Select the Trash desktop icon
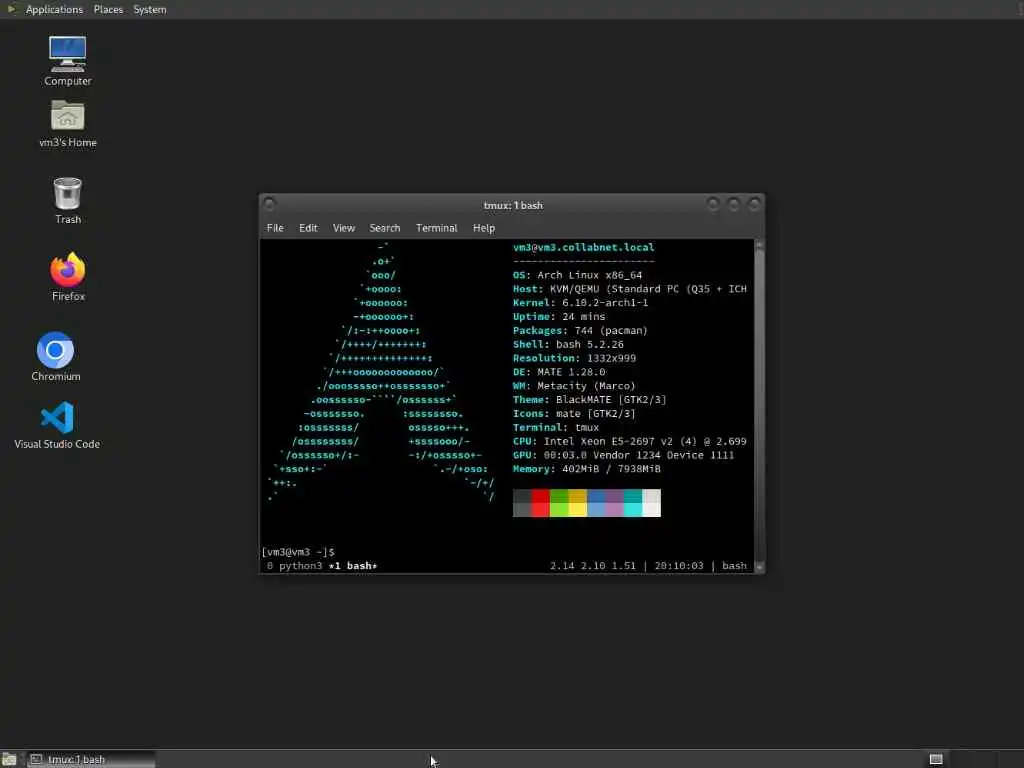 tap(67, 201)
